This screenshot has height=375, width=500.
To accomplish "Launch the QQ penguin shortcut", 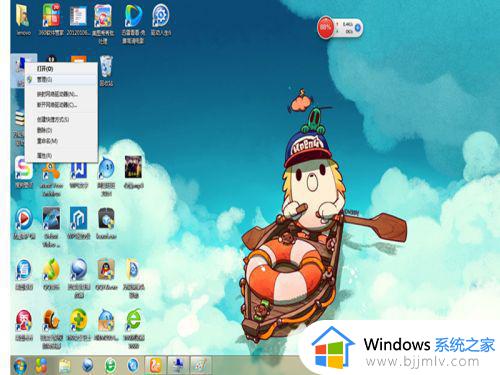I will pyautogui.click(x=106, y=274).
